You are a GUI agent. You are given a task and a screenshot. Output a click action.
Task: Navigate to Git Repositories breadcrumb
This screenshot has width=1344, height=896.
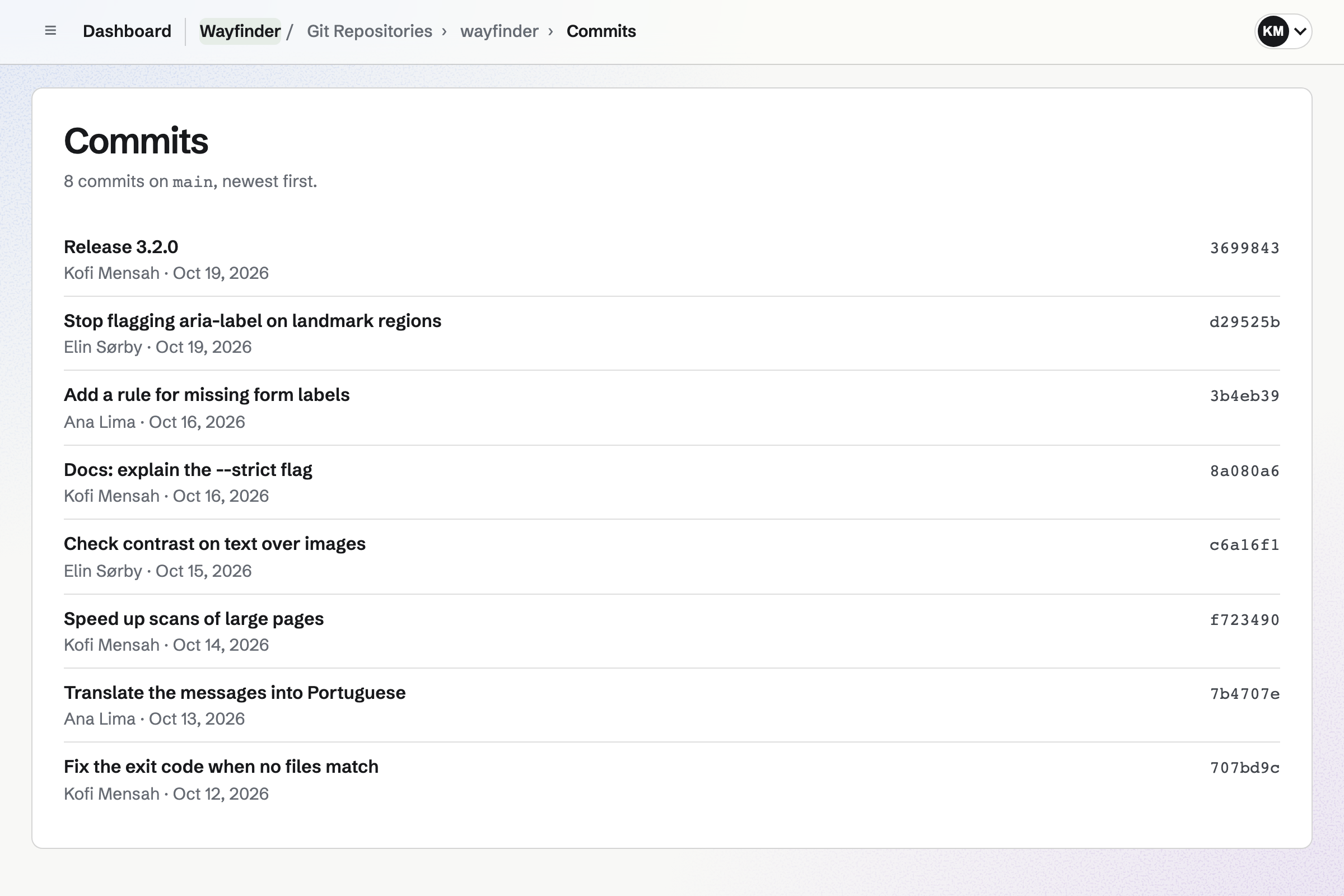pos(369,31)
